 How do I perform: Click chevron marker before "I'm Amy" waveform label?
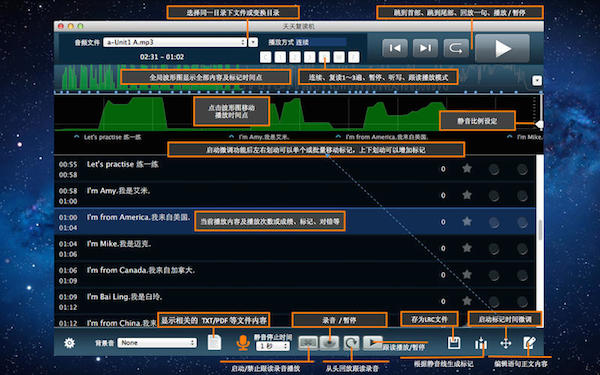(231, 137)
